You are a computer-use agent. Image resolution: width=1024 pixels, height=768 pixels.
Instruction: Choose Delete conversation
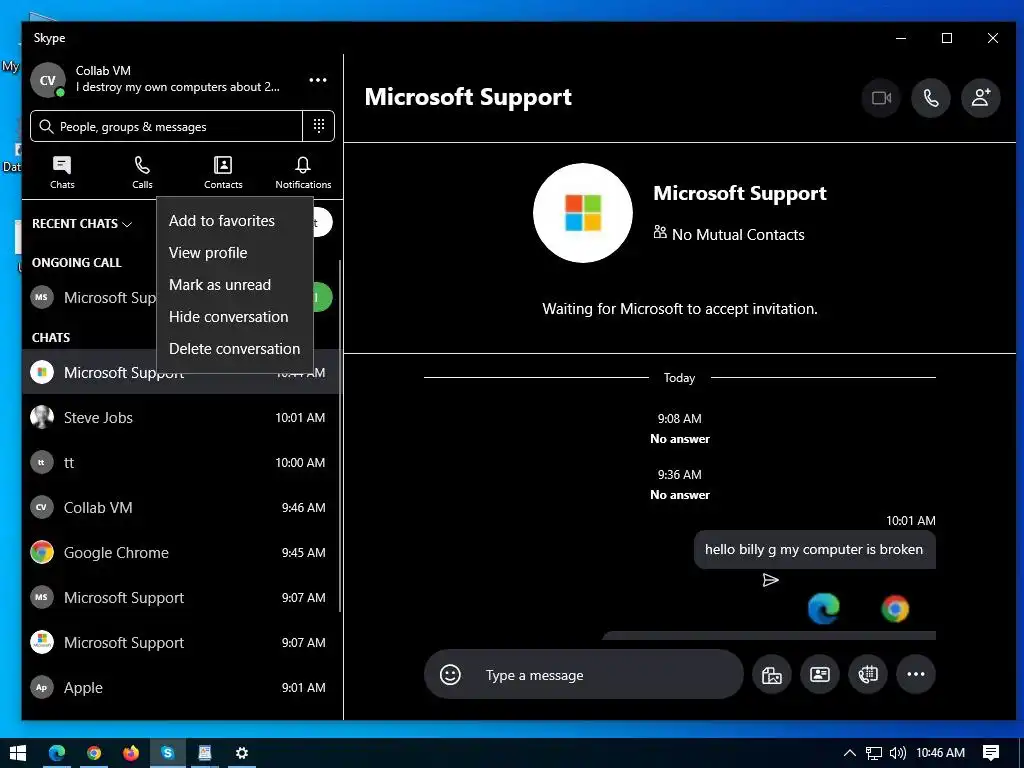click(234, 349)
